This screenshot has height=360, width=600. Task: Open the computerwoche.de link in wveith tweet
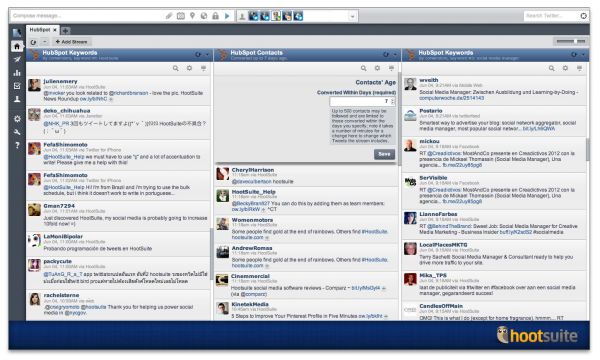[x=452, y=98]
